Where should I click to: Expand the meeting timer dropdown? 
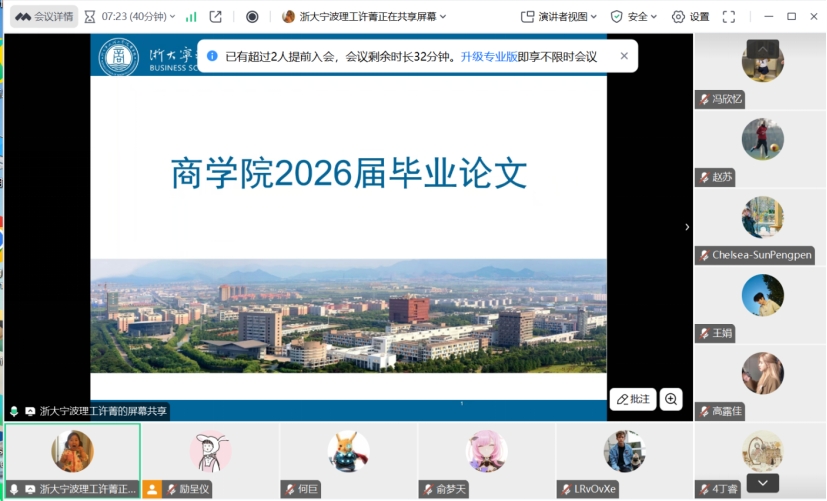(172, 17)
